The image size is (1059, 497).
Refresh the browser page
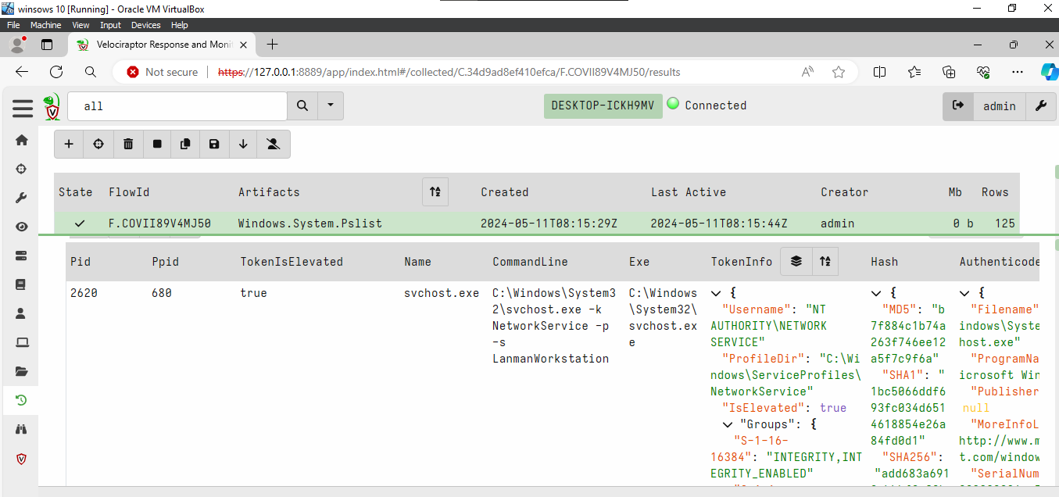pyautogui.click(x=56, y=72)
